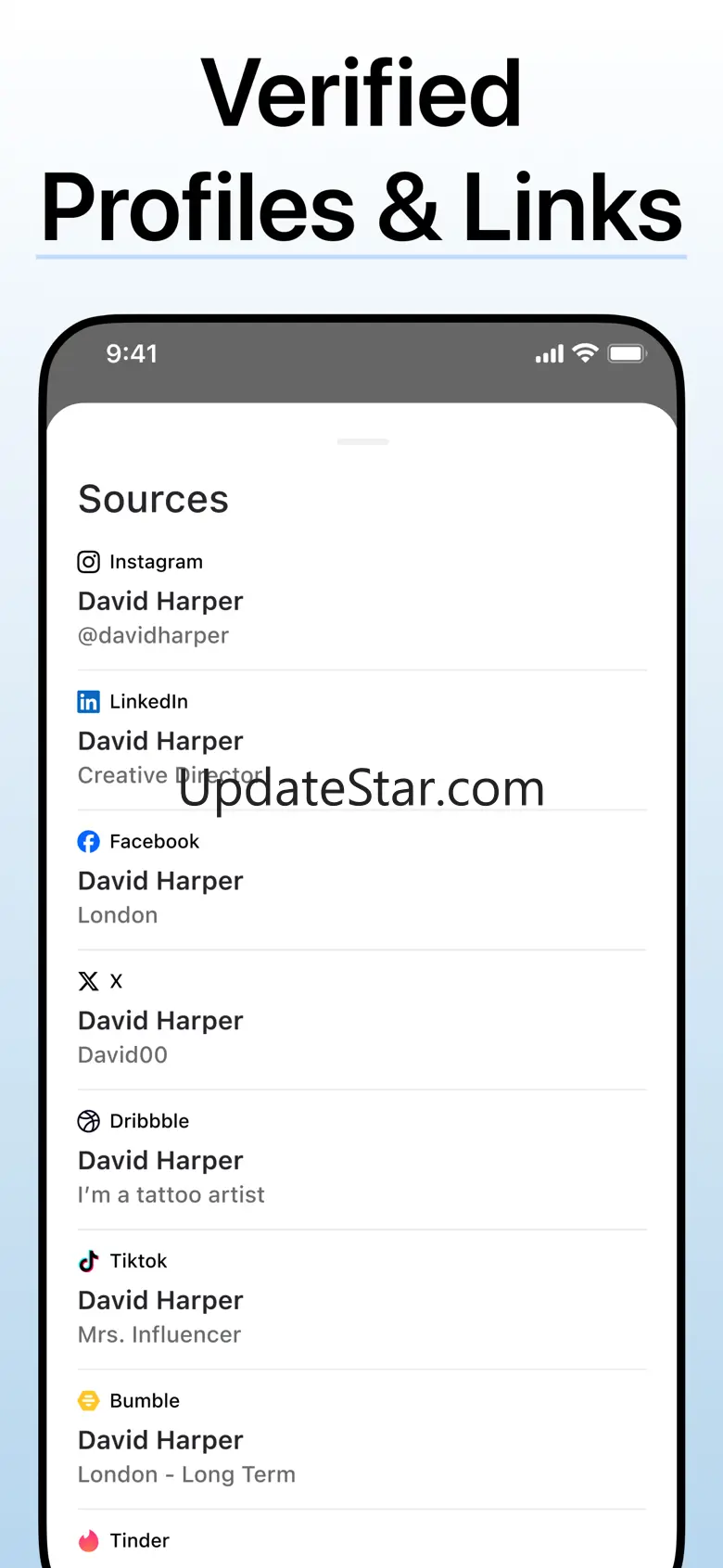
Task: Open David Harper's LinkedIn profile name
Action: pos(160,741)
